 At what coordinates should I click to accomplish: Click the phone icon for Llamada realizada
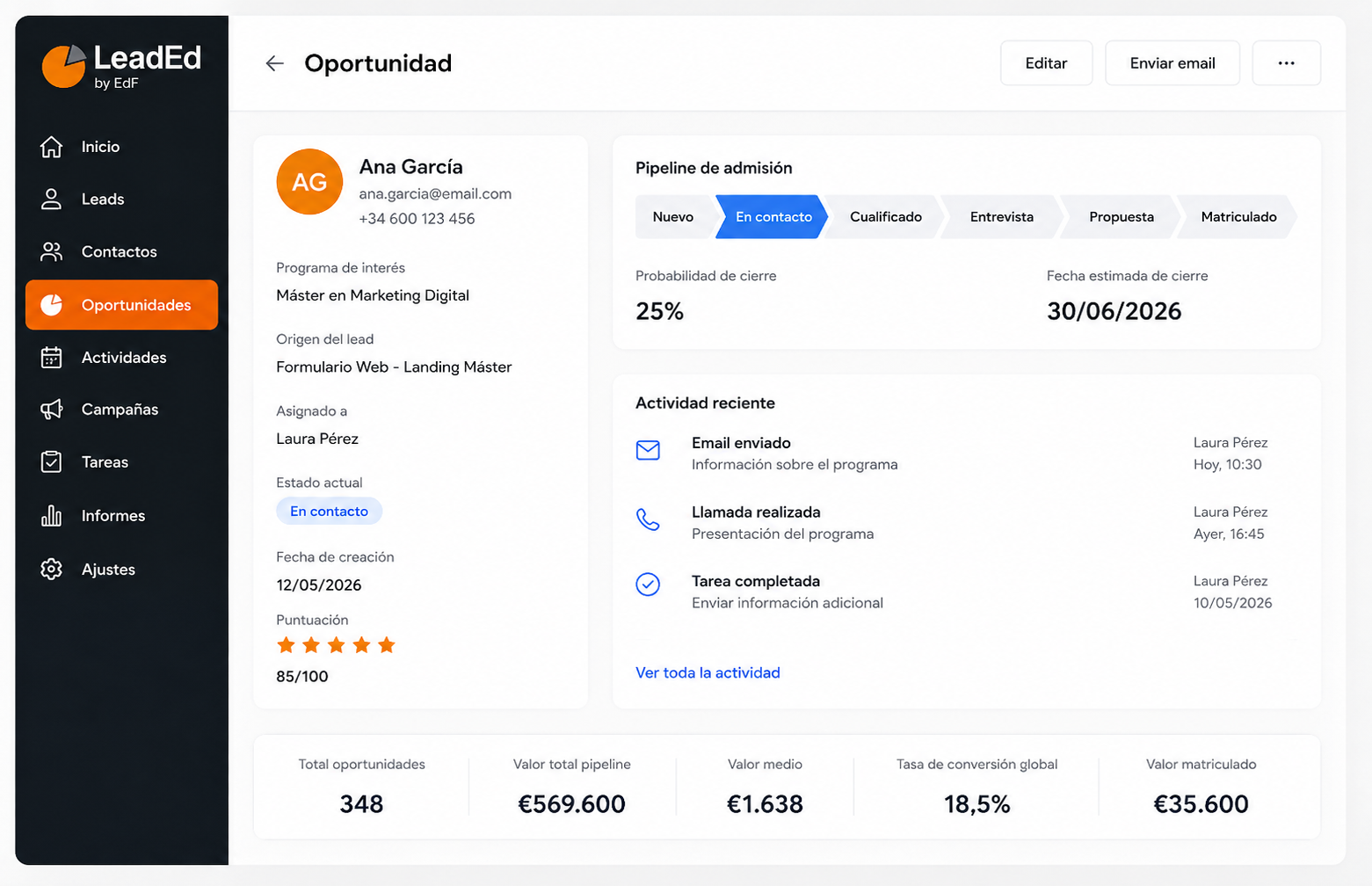tap(648, 519)
